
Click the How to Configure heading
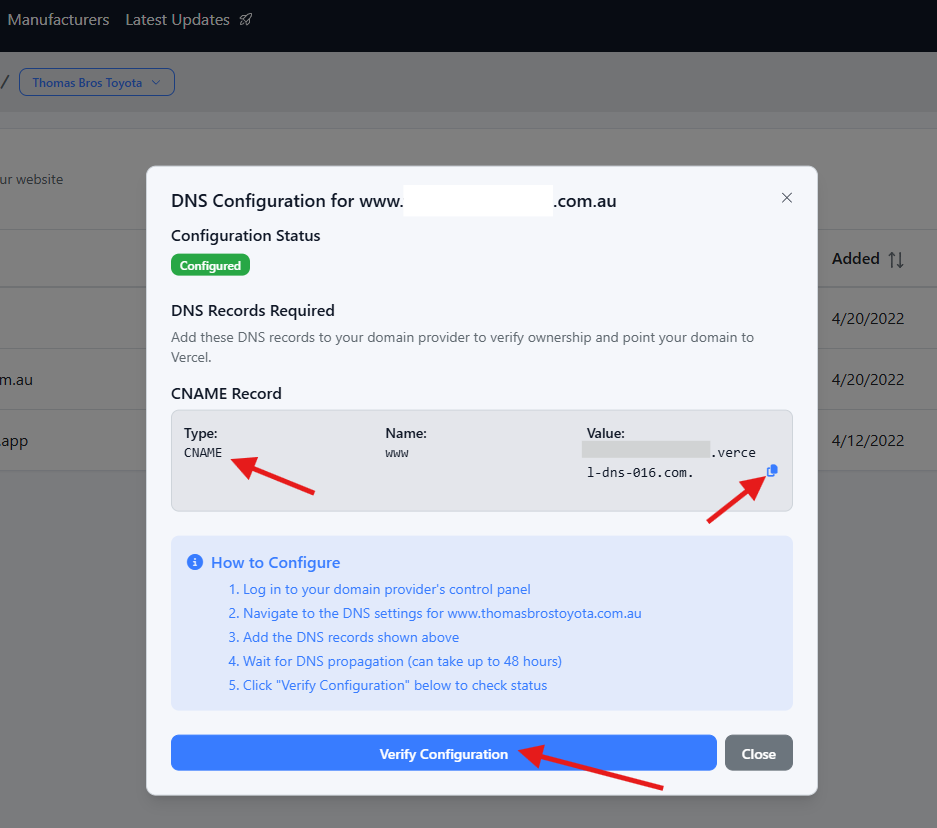pyautogui.click(x=275, y=562)
